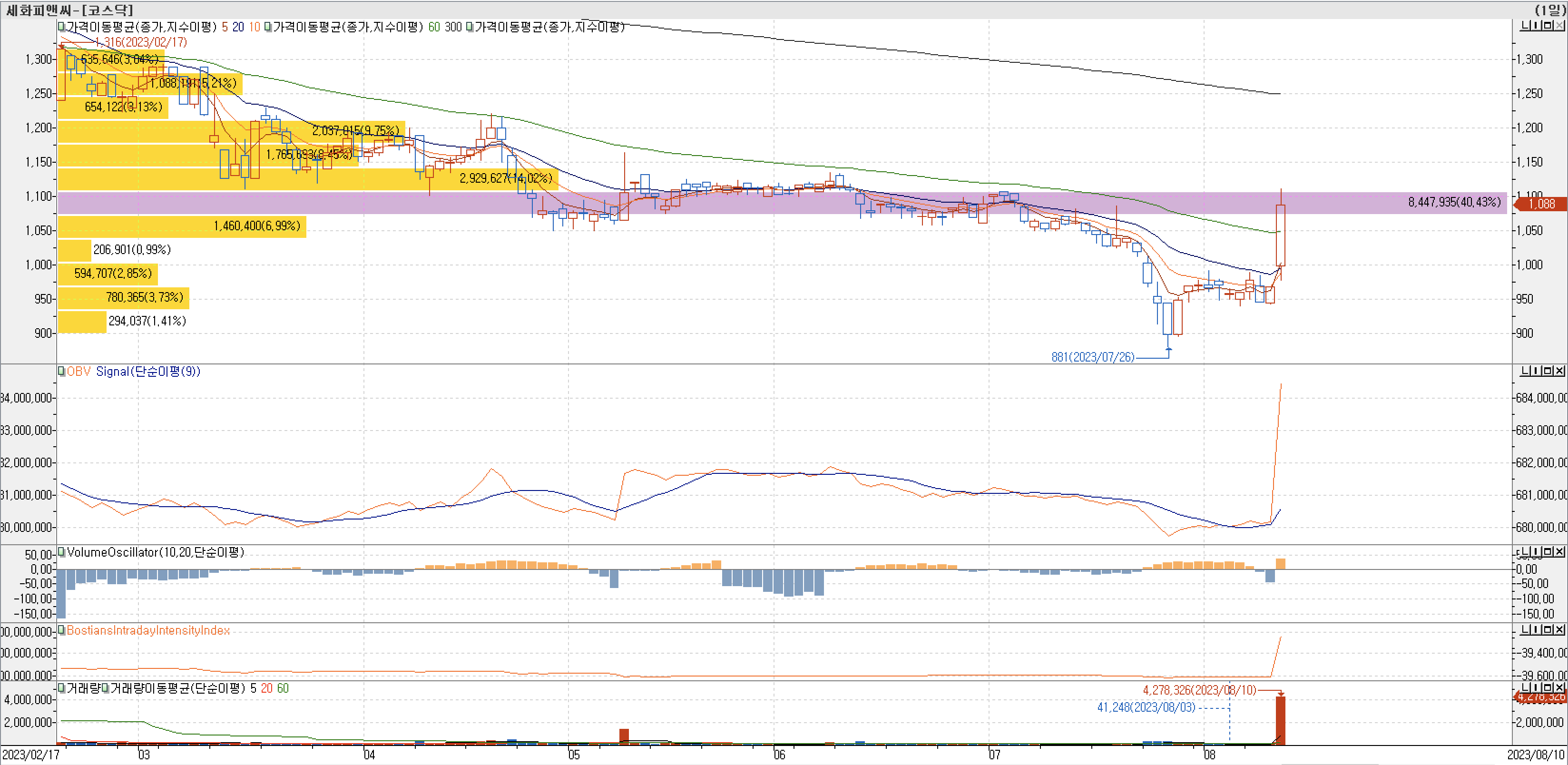Click the red 1,088 current price tag
Viewport: 1568px width, 765px height.
[1540, 204]
